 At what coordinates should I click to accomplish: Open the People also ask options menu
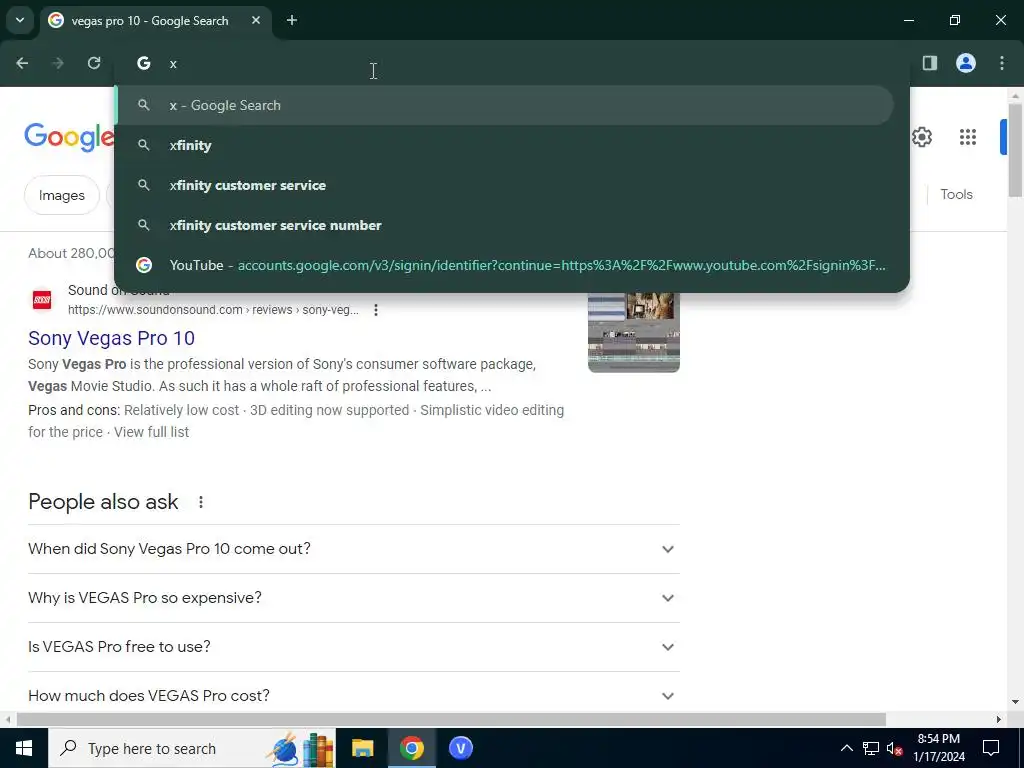201,502
